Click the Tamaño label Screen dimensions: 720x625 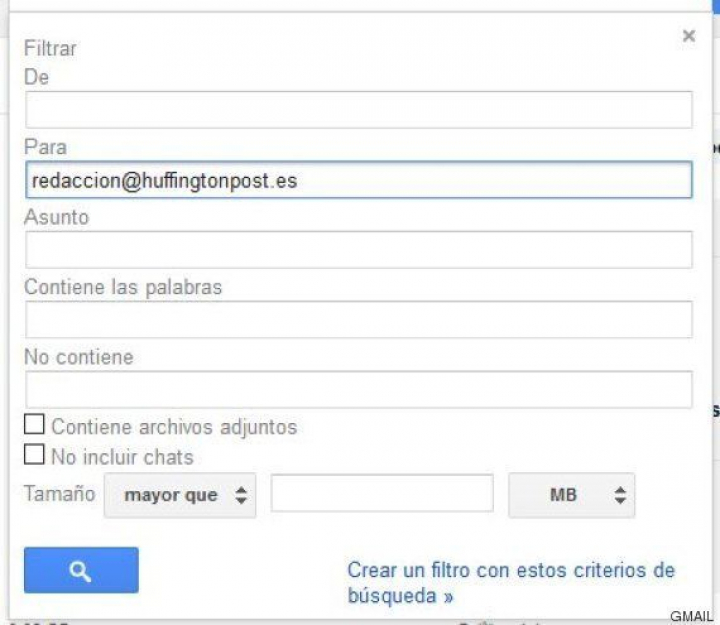pos(59,494)
